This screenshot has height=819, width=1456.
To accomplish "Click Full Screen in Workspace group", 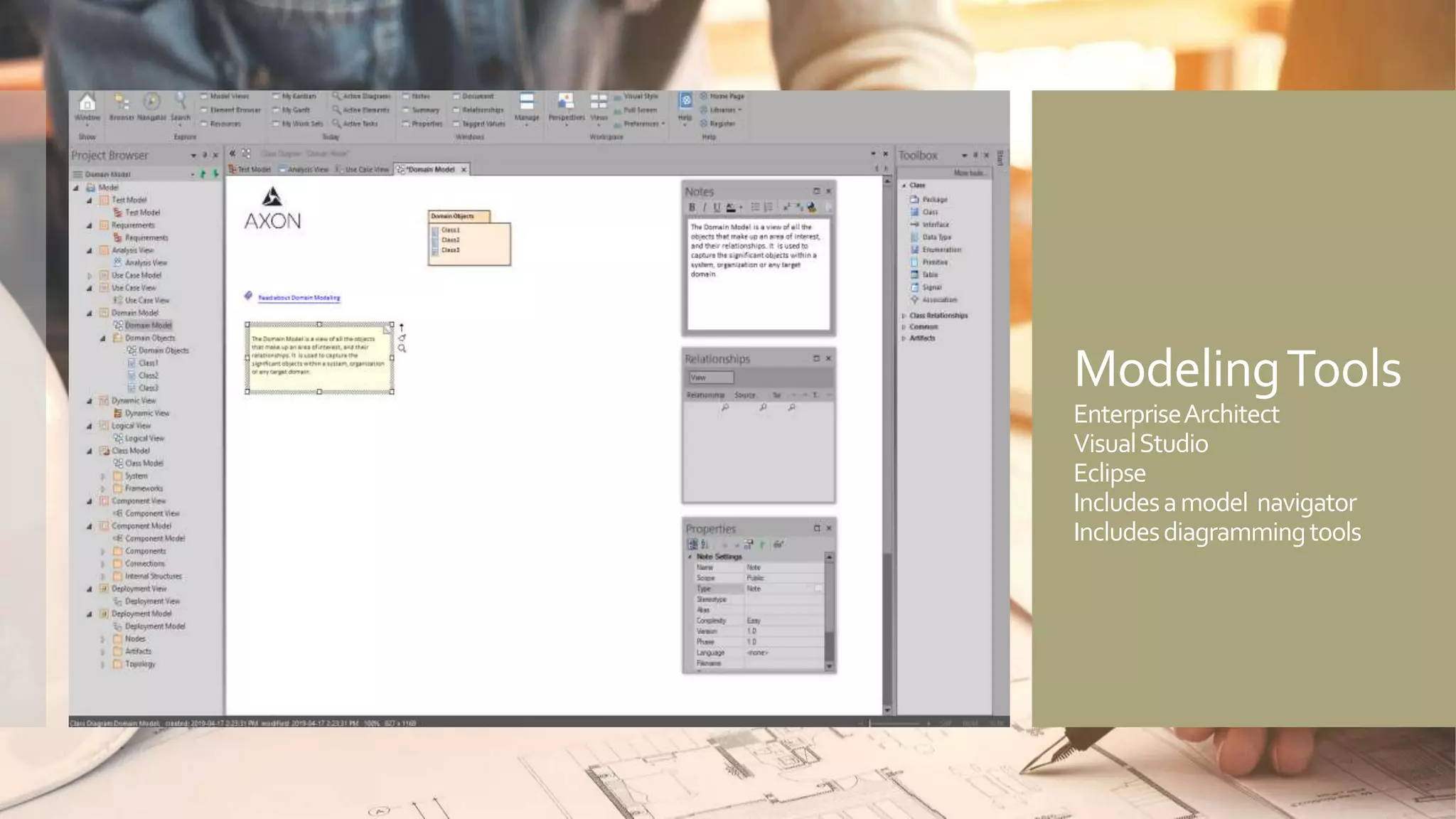I will 636,110.
